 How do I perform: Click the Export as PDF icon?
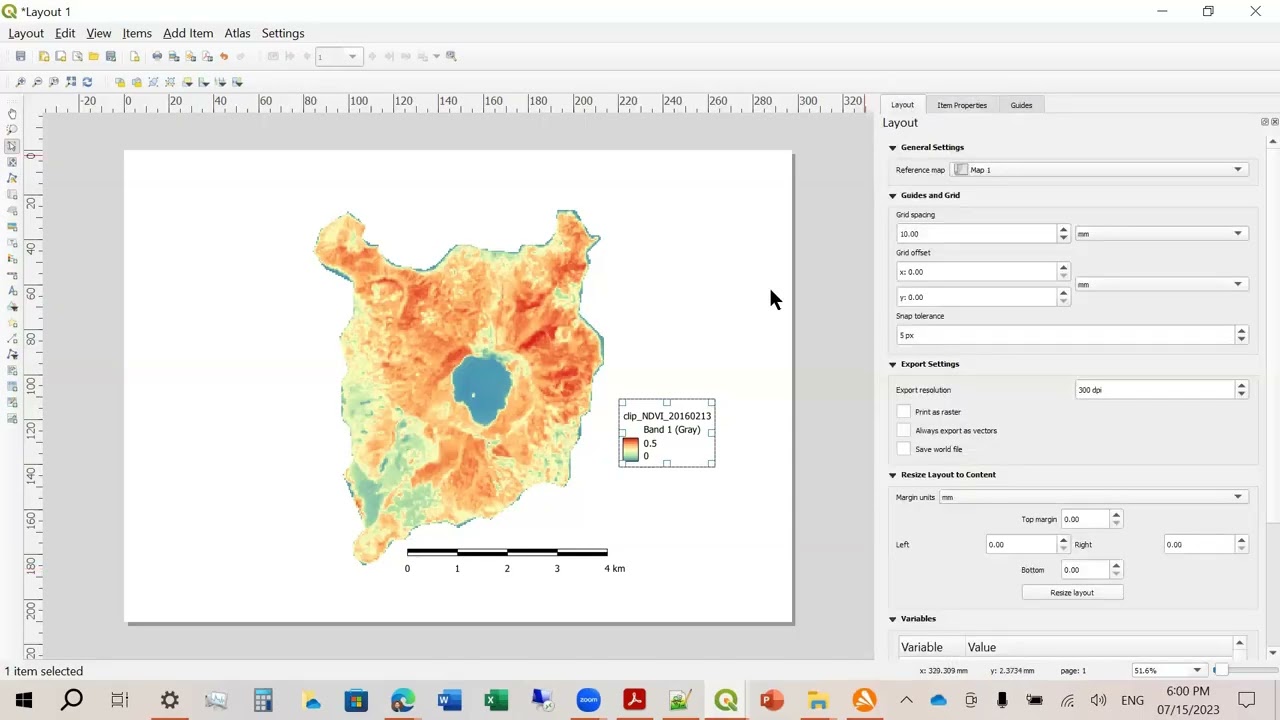pyautogui.click(x=207, y=56)
